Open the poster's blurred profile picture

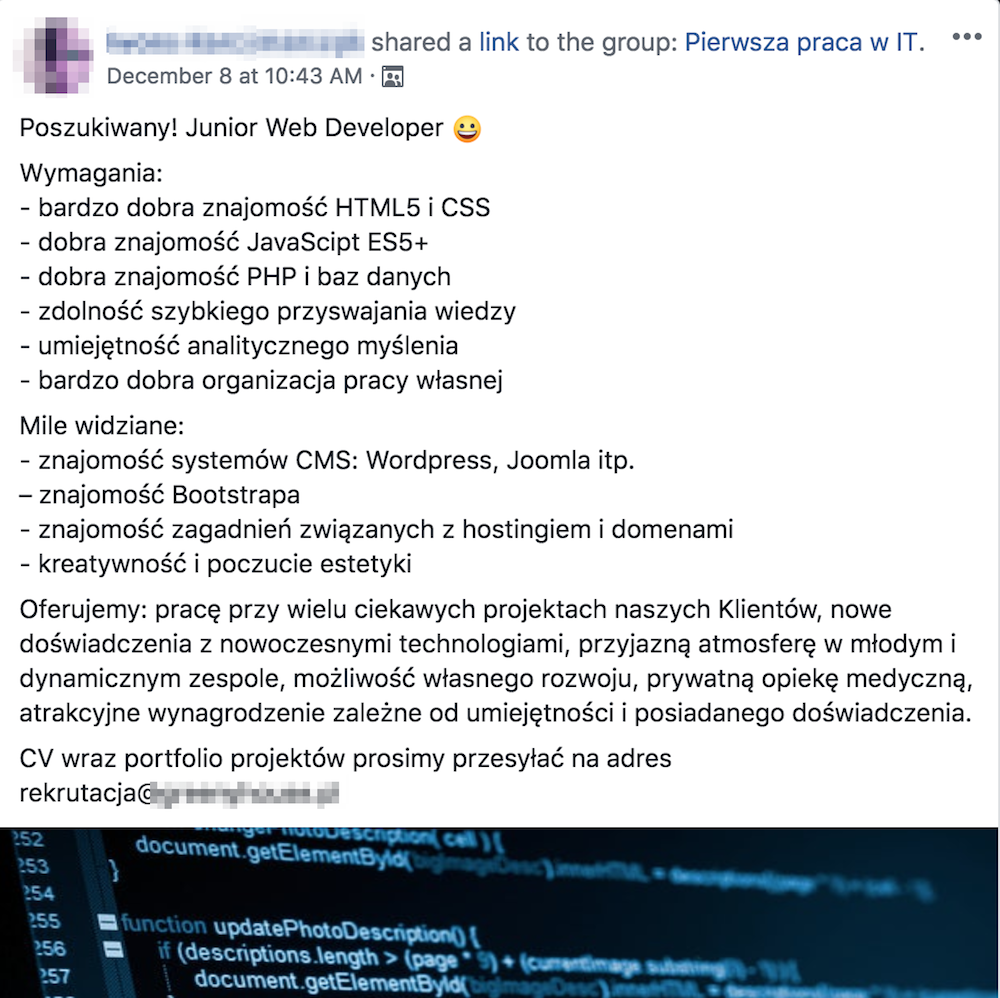coord(55,57)
